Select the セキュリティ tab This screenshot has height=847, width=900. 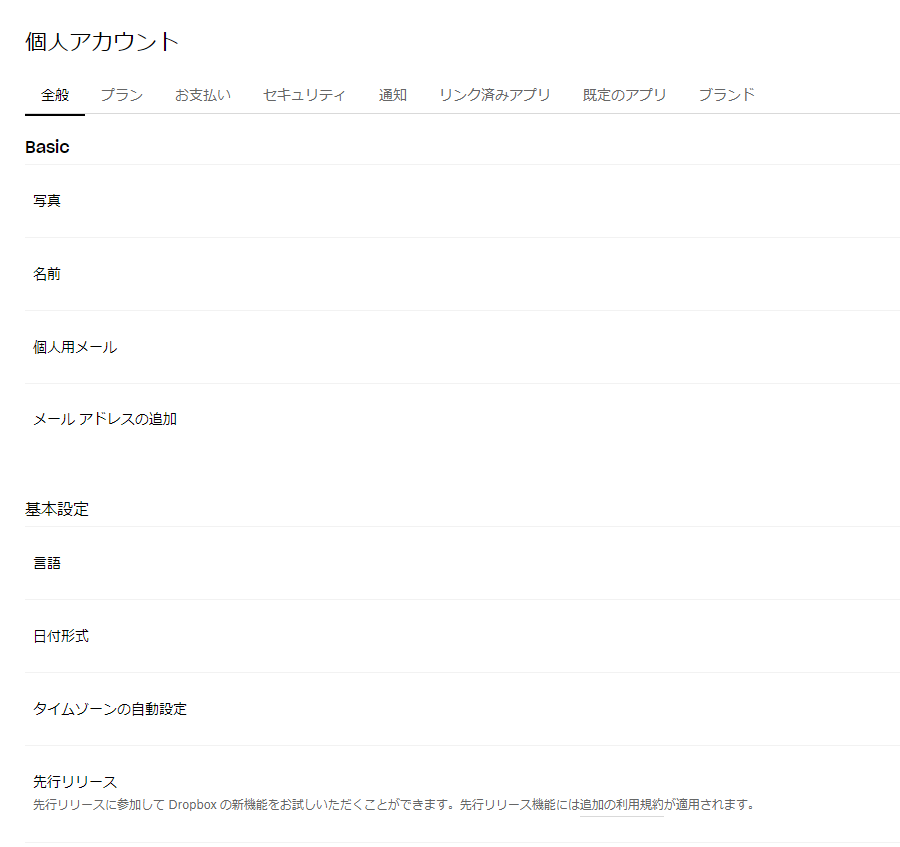click(304, 95)
